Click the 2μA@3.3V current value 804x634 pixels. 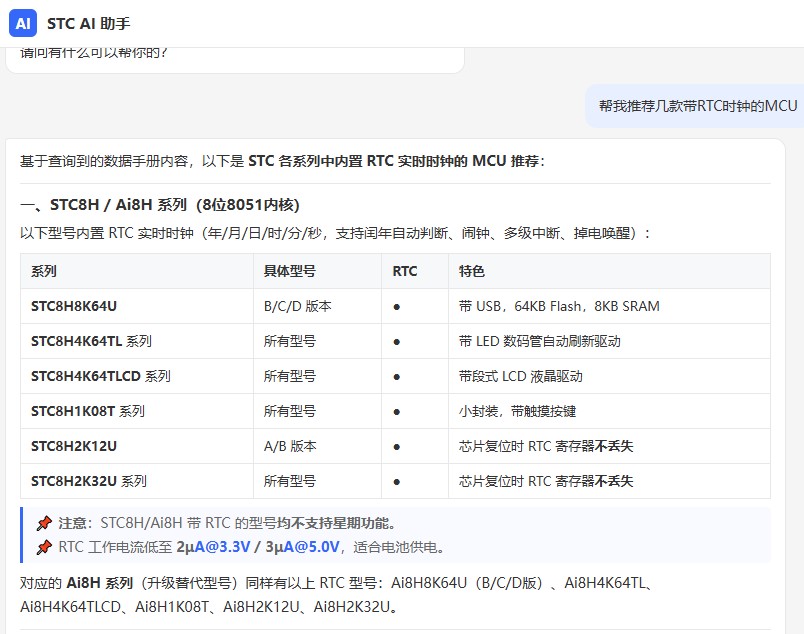(x=213, y=547)
